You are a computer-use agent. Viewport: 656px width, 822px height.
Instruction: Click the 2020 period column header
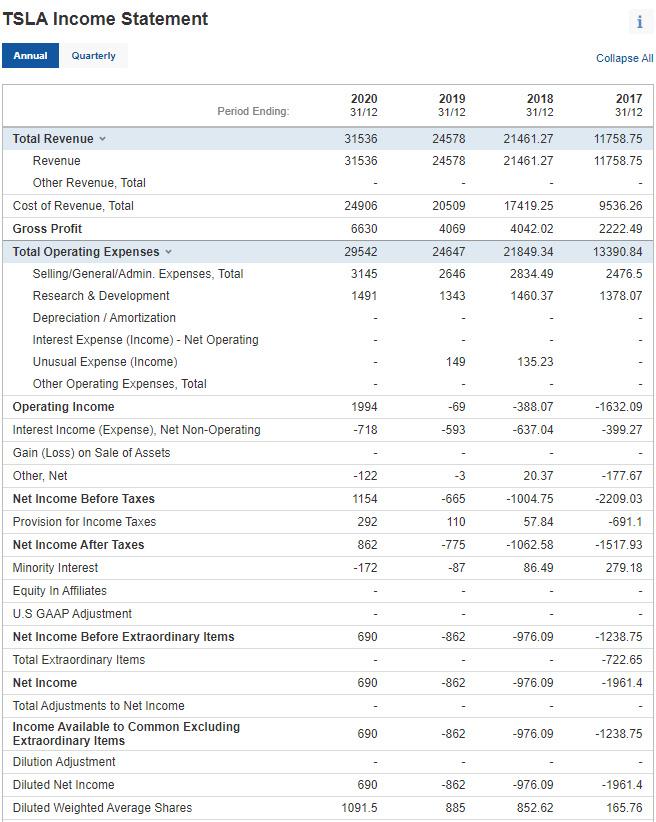pos(364,105)
